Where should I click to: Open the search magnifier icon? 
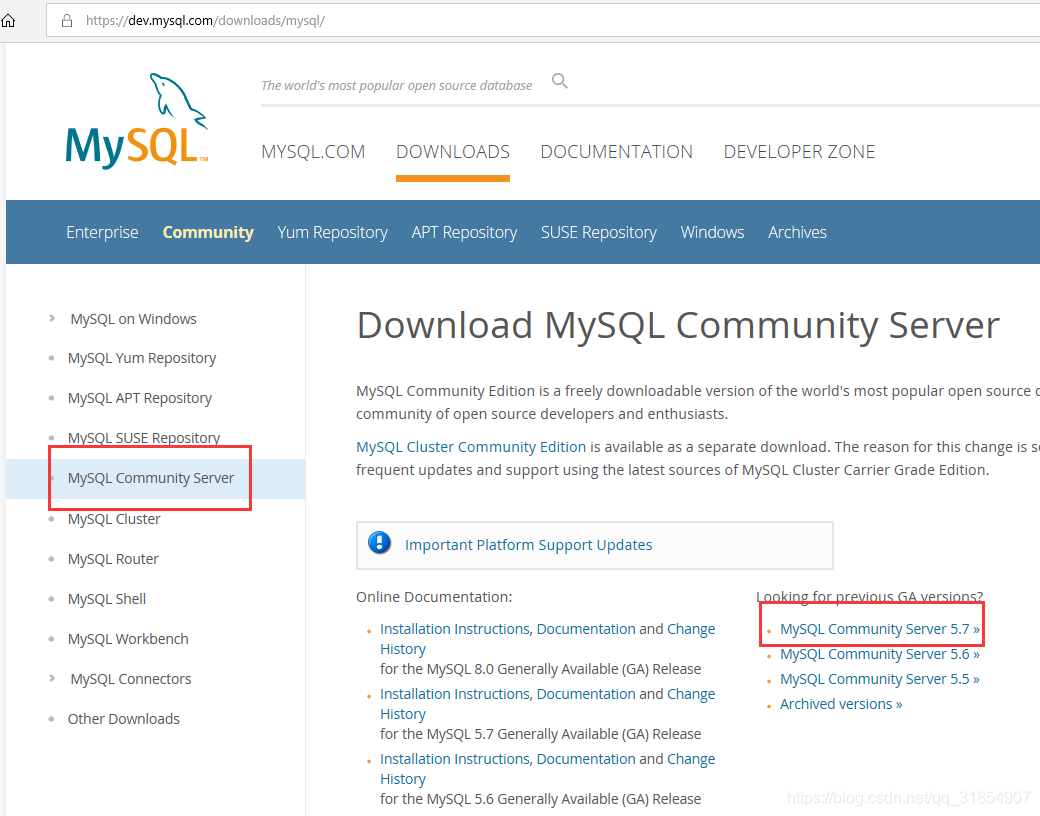[x=559, y=80]
